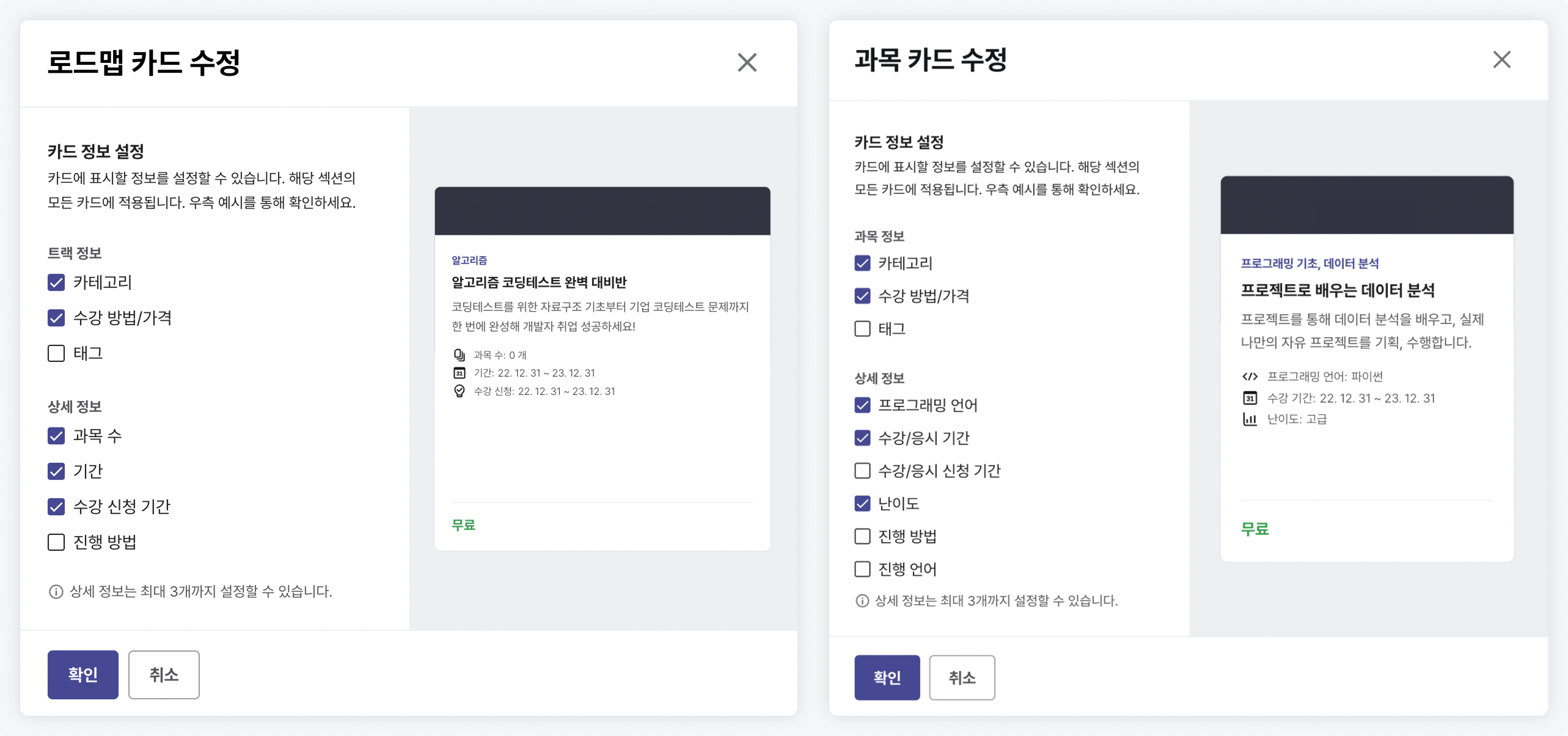Enable the 태그 checkbox under 트랙 정보
This screenshot has height=736, width=1568.
[x=56, y=353]
